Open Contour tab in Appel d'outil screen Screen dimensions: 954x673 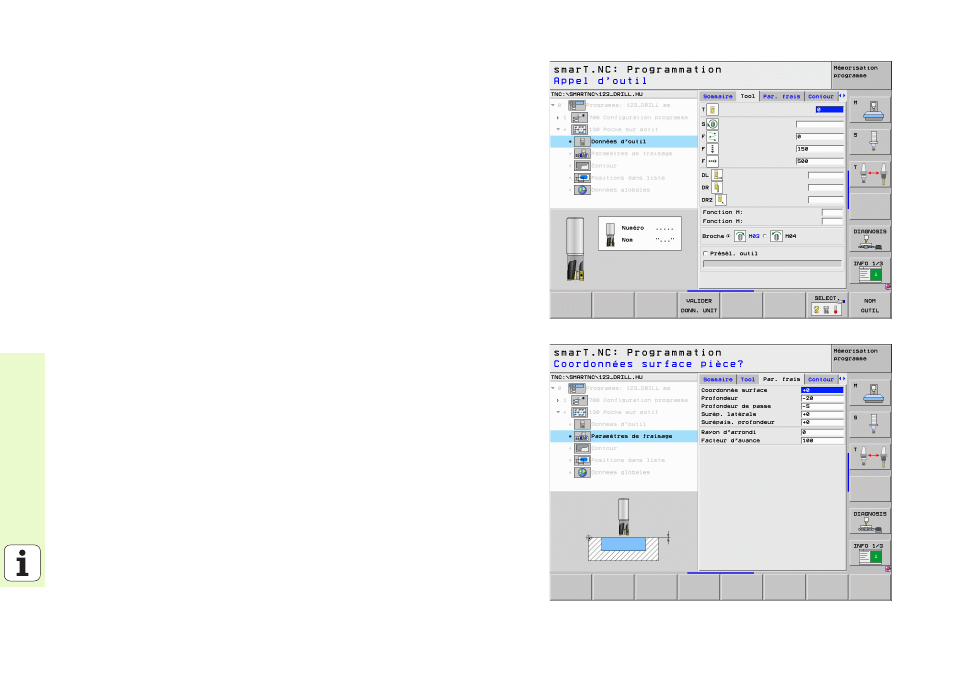pyautogui.click(x=821, y=96)
